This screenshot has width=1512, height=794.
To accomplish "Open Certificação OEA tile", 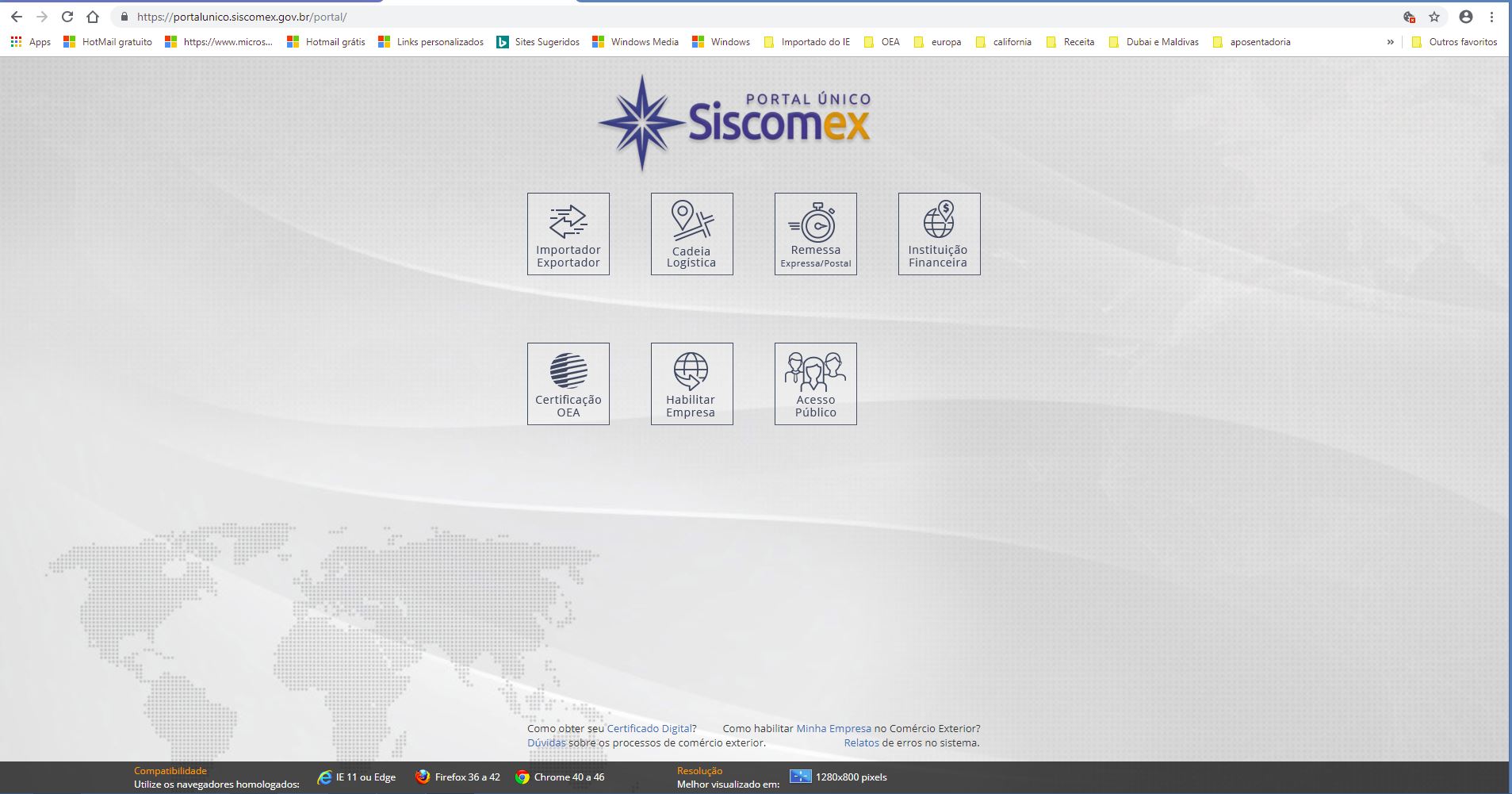I will click(568, 384).
